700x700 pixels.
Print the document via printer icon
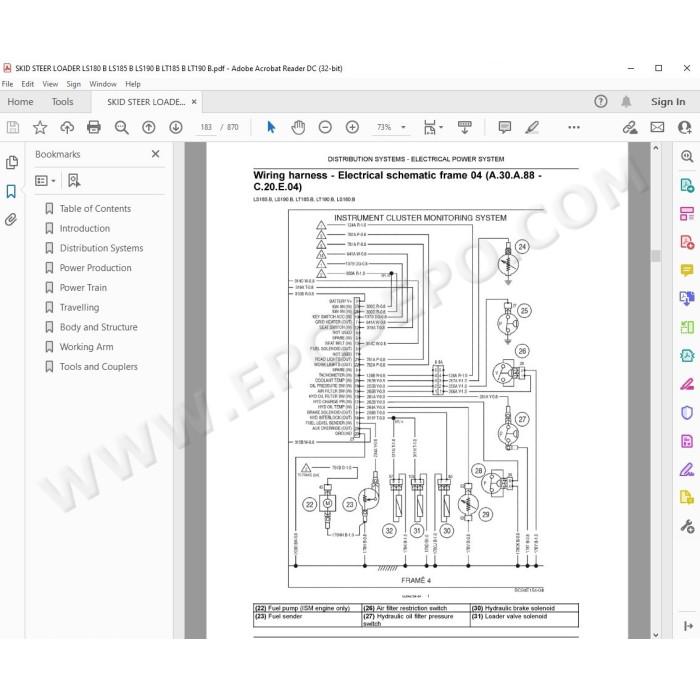point(94,127)
